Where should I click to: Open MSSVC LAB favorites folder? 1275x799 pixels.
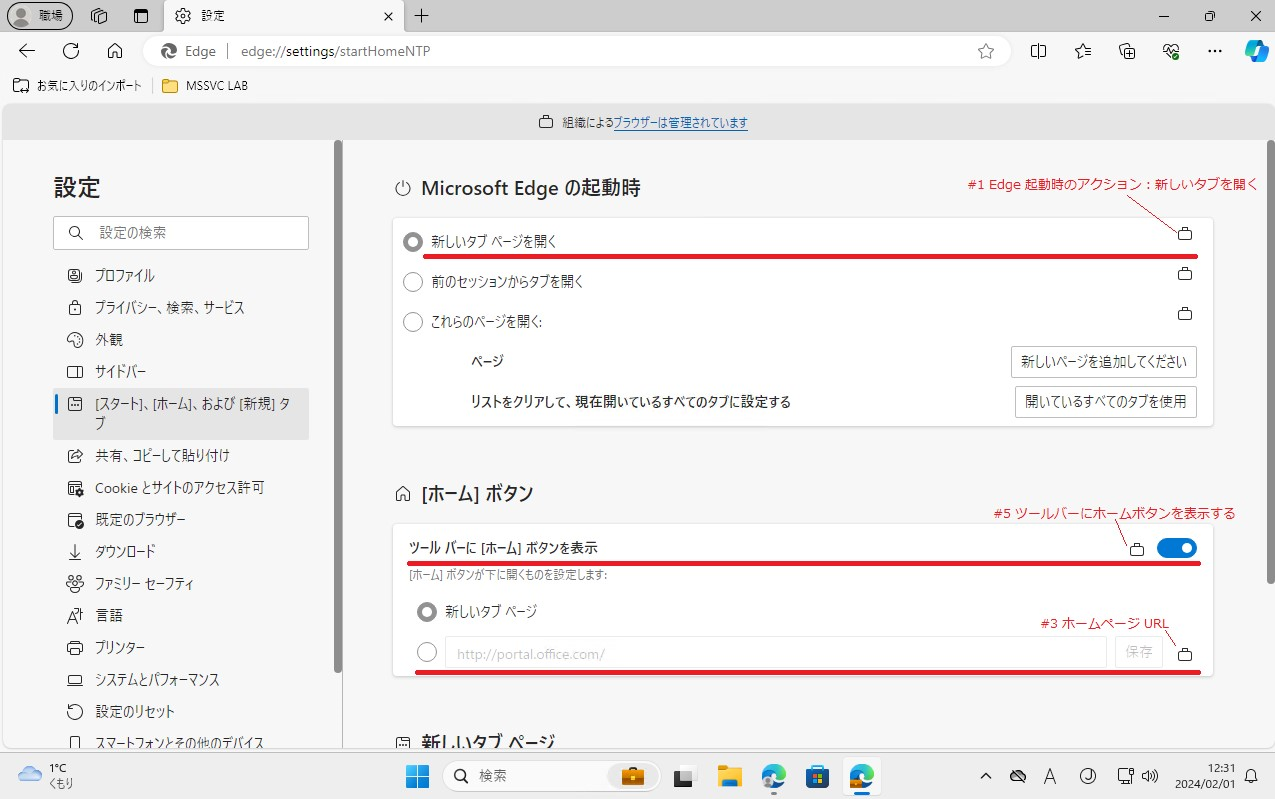[204, 86]
